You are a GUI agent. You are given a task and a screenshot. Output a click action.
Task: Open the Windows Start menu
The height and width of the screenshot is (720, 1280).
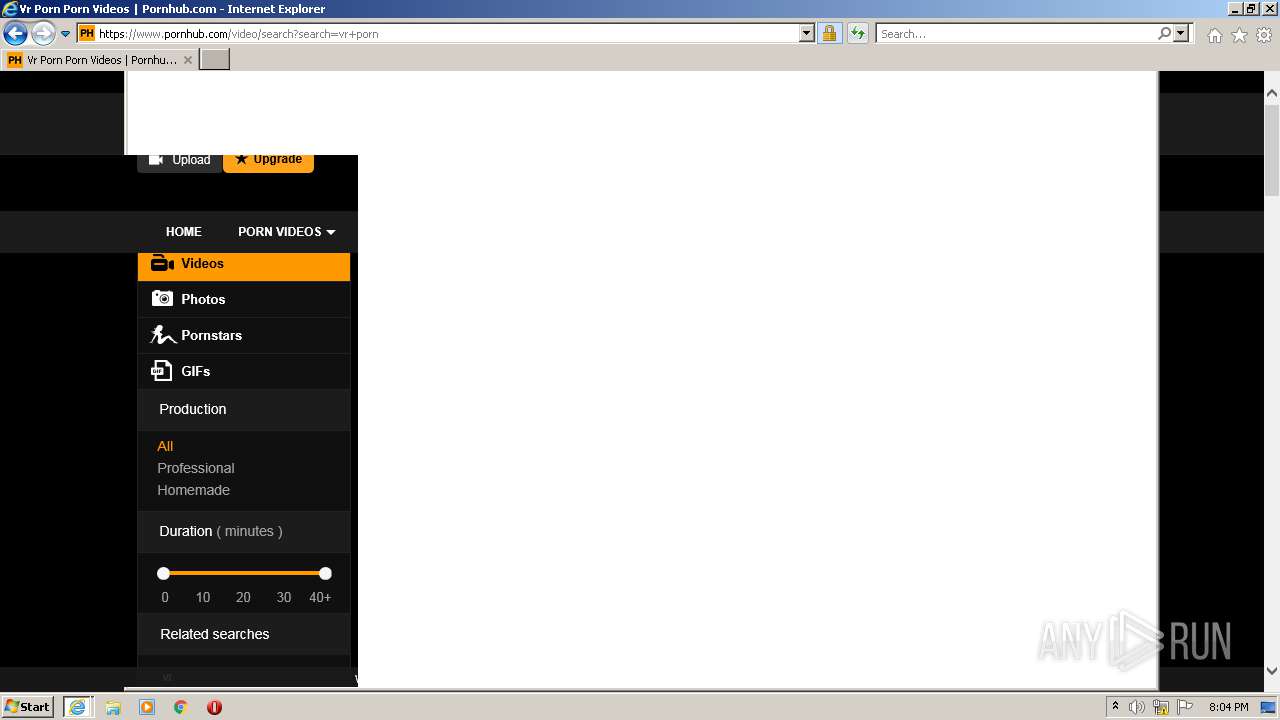[28, 707]
